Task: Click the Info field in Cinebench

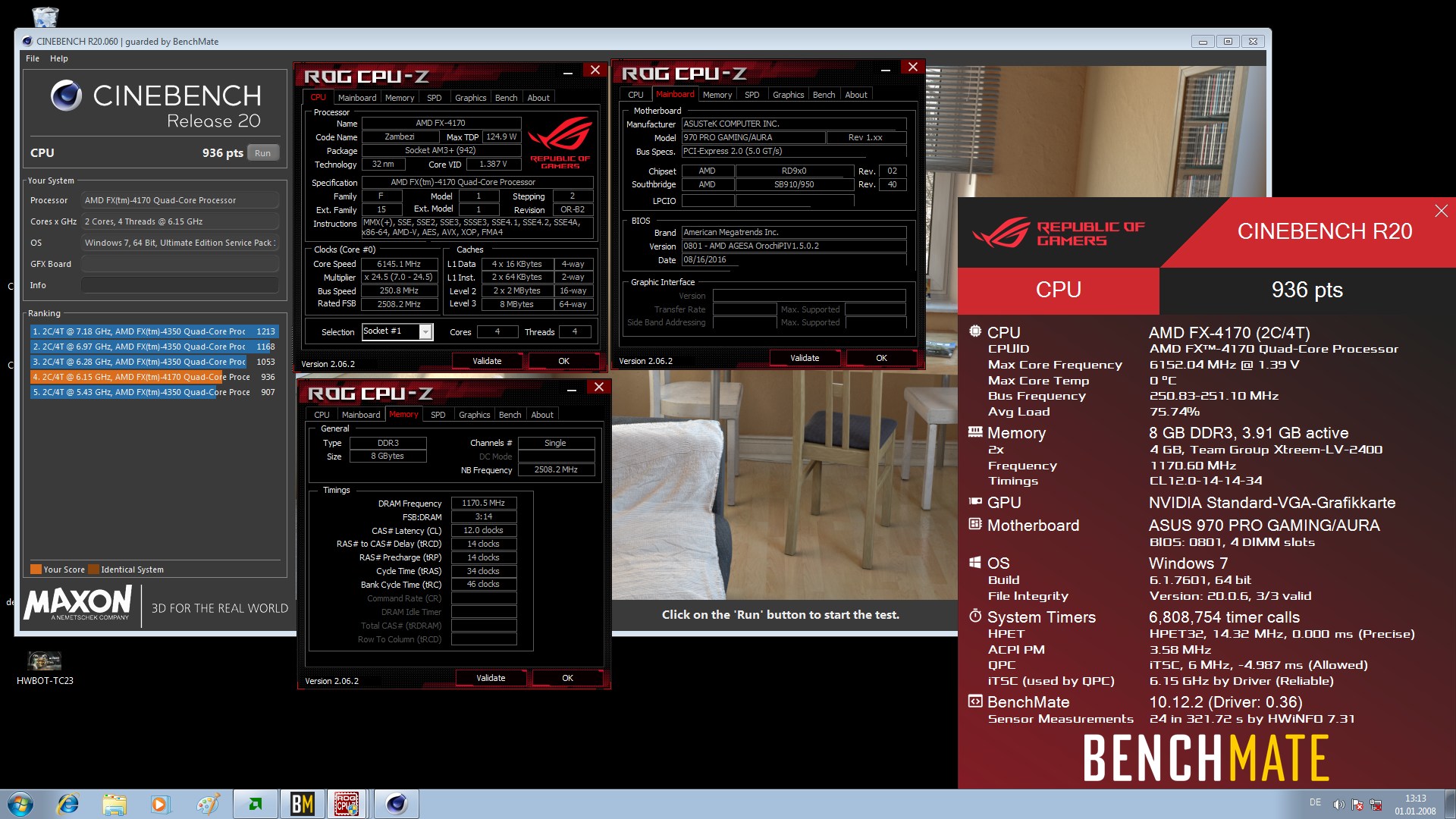Action: coord(180,285)
